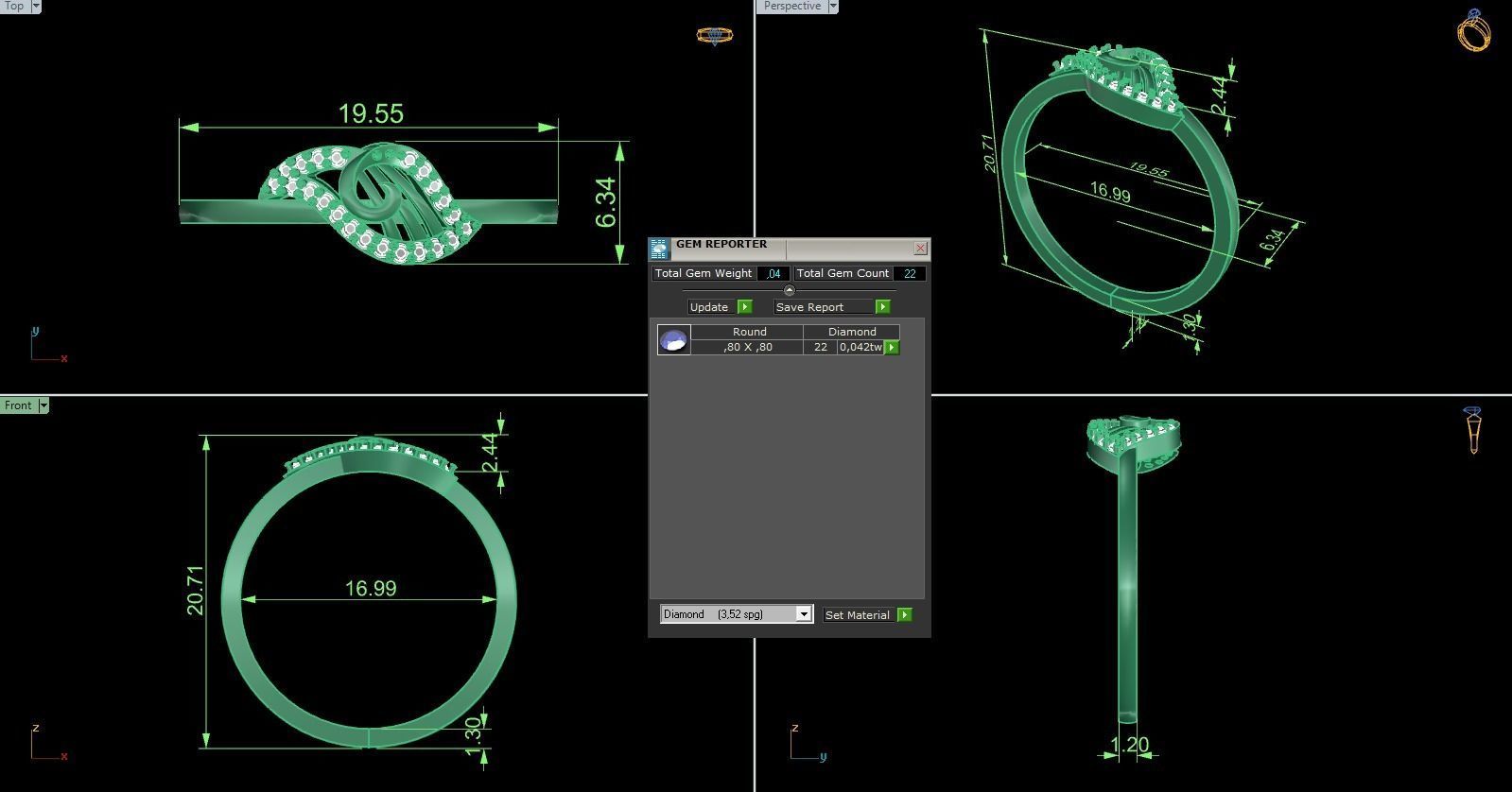Close the Gem Reporter window
Screen dimensions: 1512x792
pos(921,249)
